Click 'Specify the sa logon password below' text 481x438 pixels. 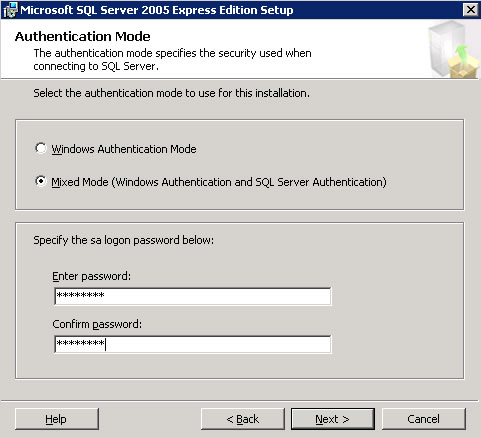(x=124, y=240)
